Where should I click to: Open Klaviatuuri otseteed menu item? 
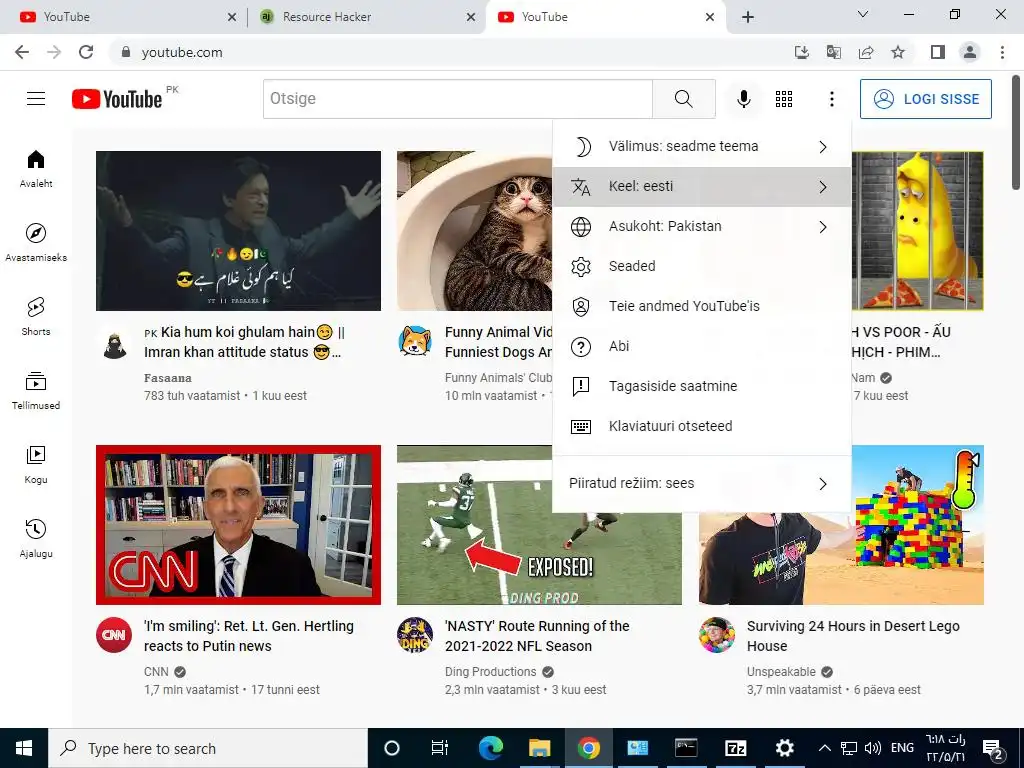click(701, 426)
